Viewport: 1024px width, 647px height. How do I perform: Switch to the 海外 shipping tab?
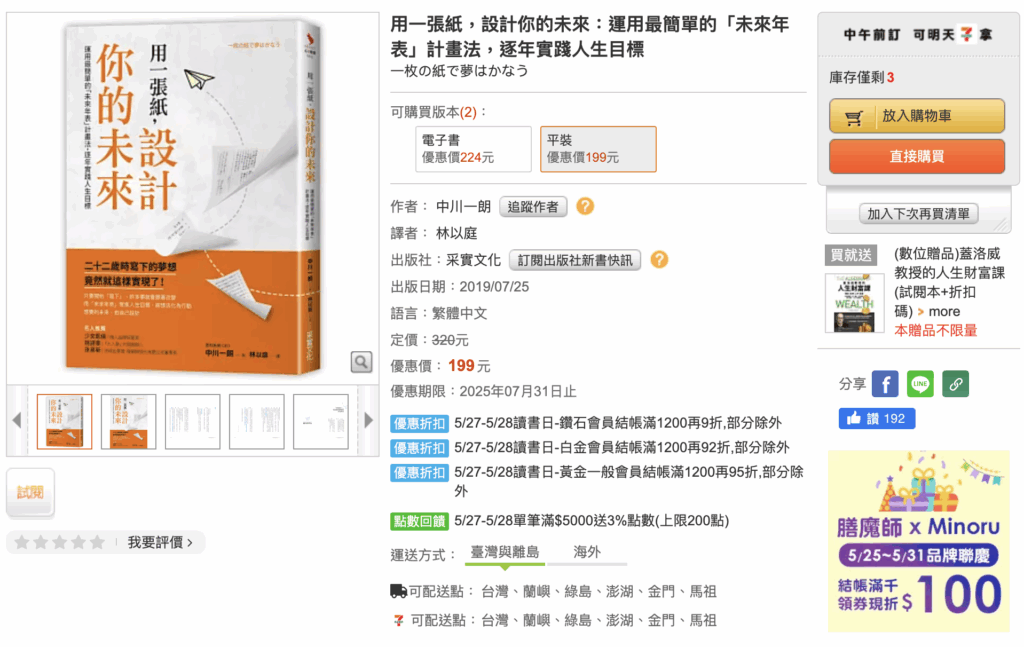[586, 552]
